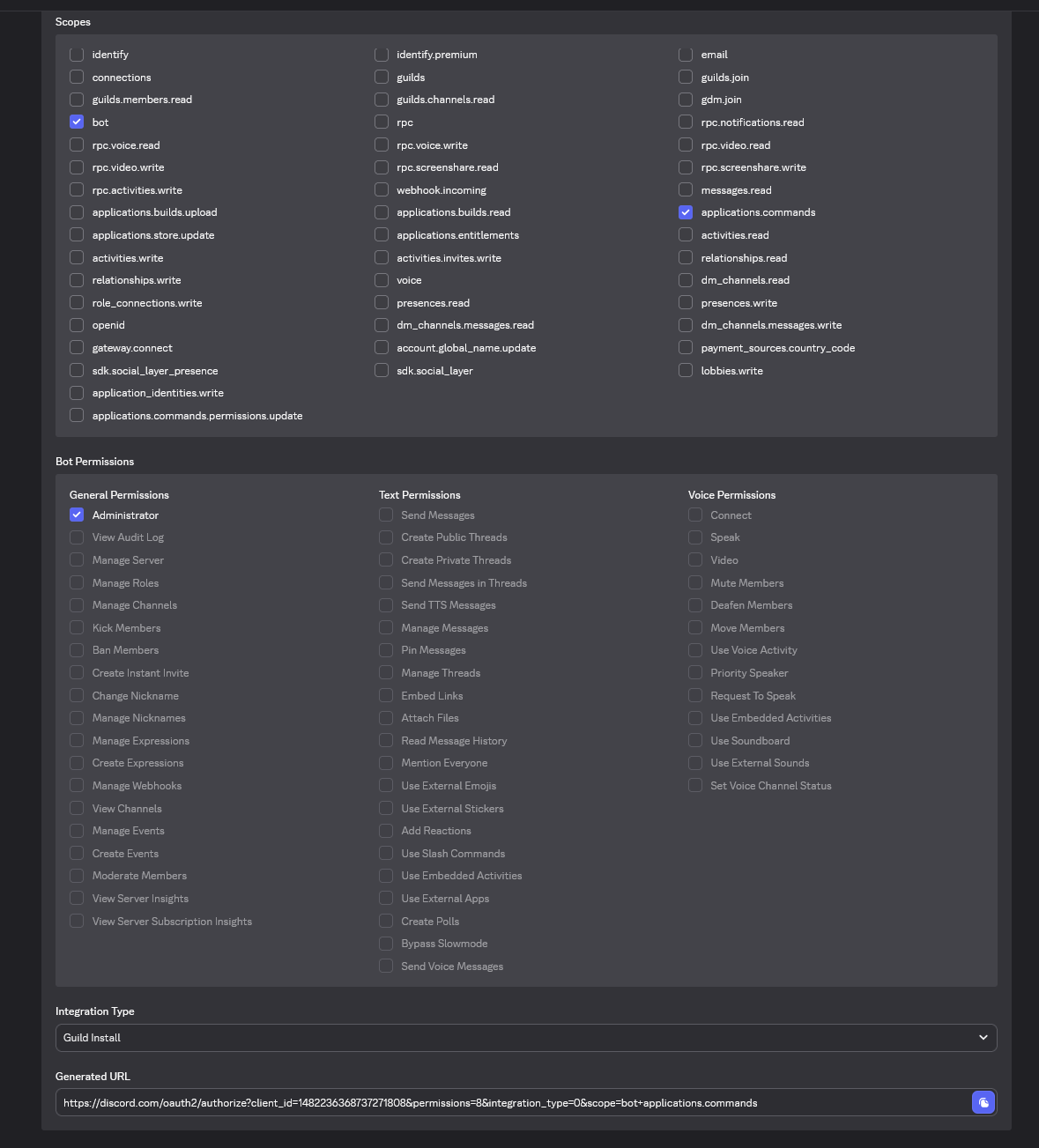Check the Use Voice Activity permission
Viewport: 1039px width, 1148px height.
pos(695,649)
